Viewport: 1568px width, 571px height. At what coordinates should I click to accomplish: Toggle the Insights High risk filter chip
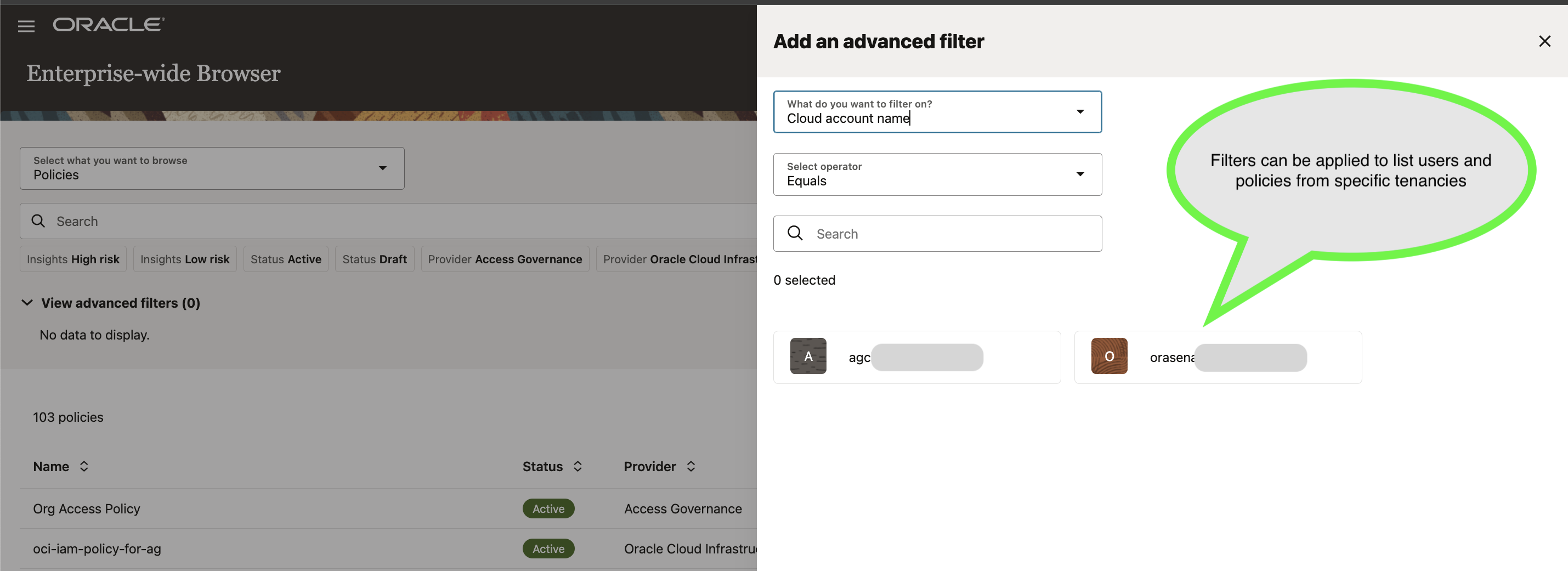click(73, 259)
